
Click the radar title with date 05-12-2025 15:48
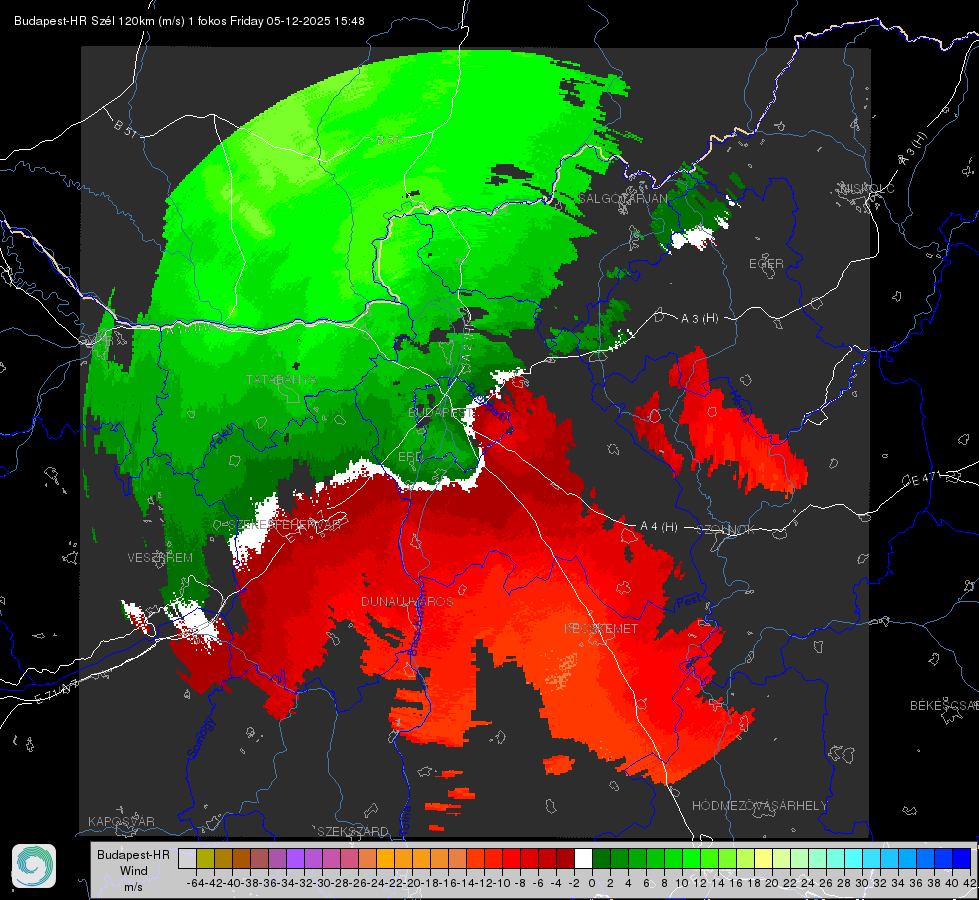(x=189, y=21)
